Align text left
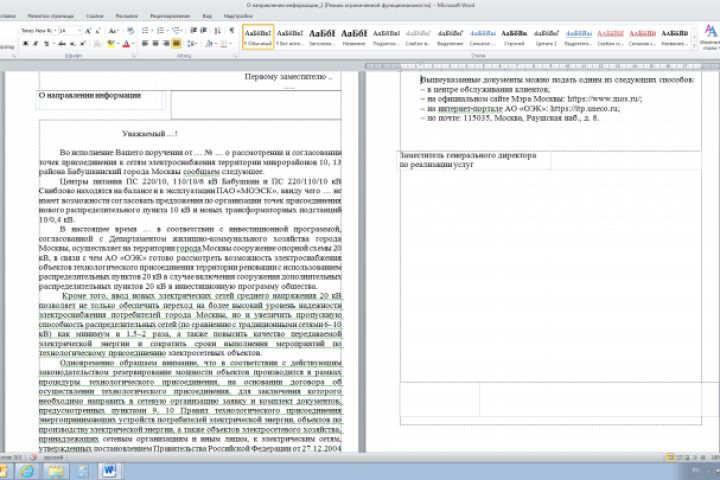Image resolution: width=720 pixels, height=480 pixels. pos(145,44)
